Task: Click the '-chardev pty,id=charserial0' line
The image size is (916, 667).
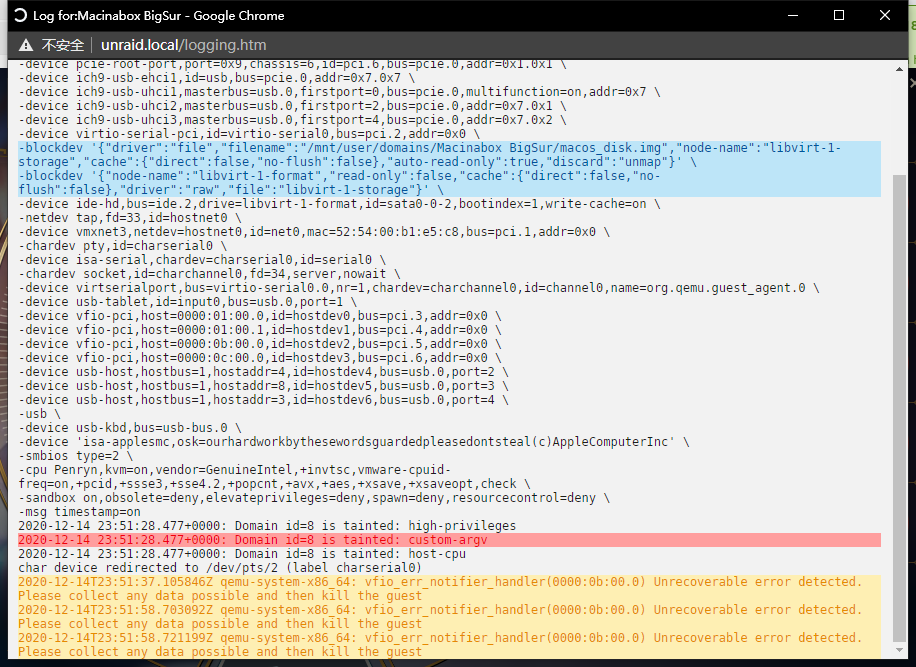Action: (123, 246)
